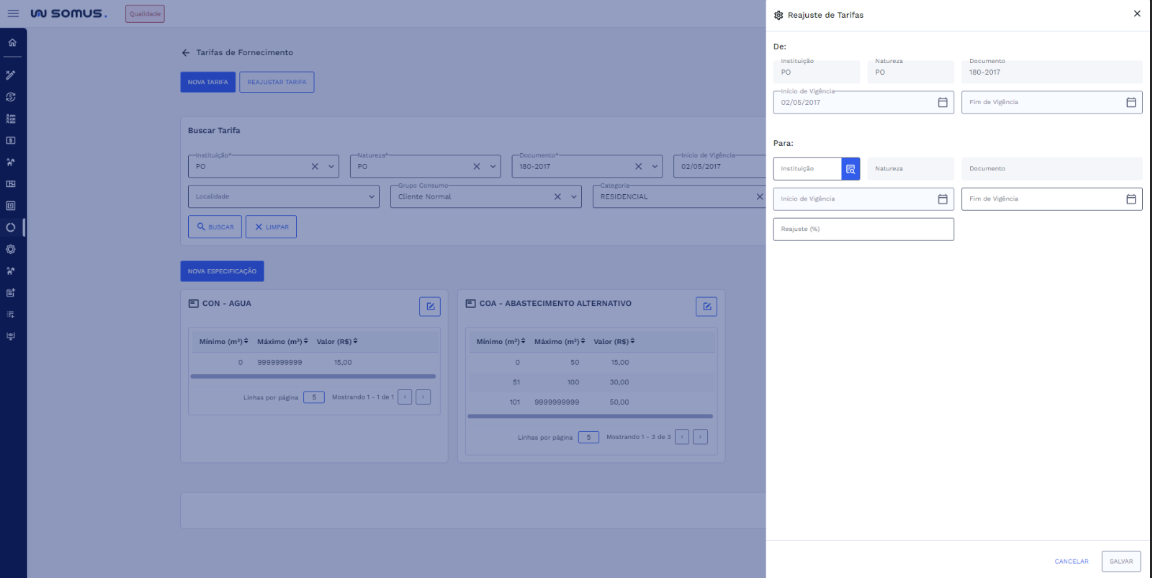
Task: Edit the COA - Abastecimento Alternativo specification
Action: tap(706, 306)
